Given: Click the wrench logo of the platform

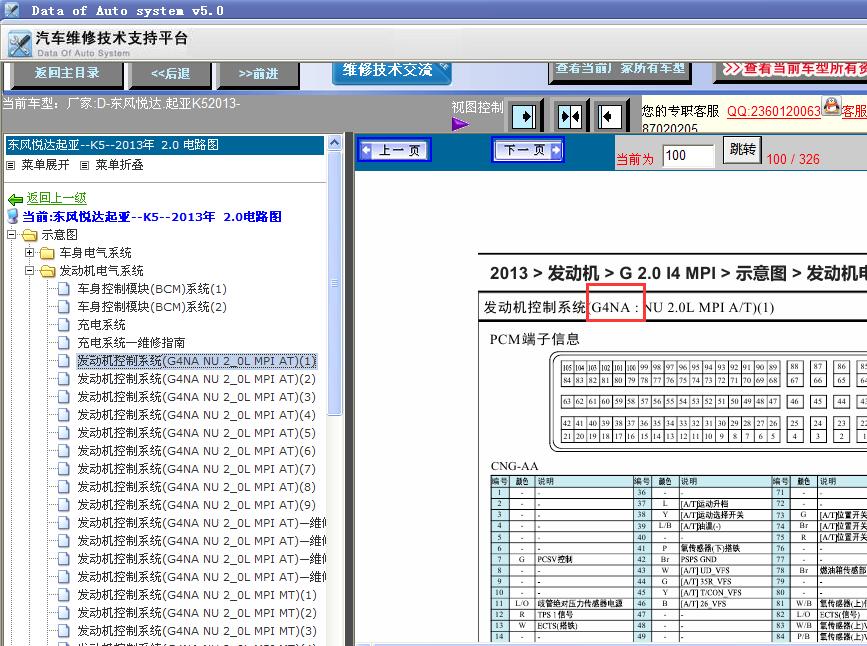Looking at the screenshot, I should tap(20, 44).
